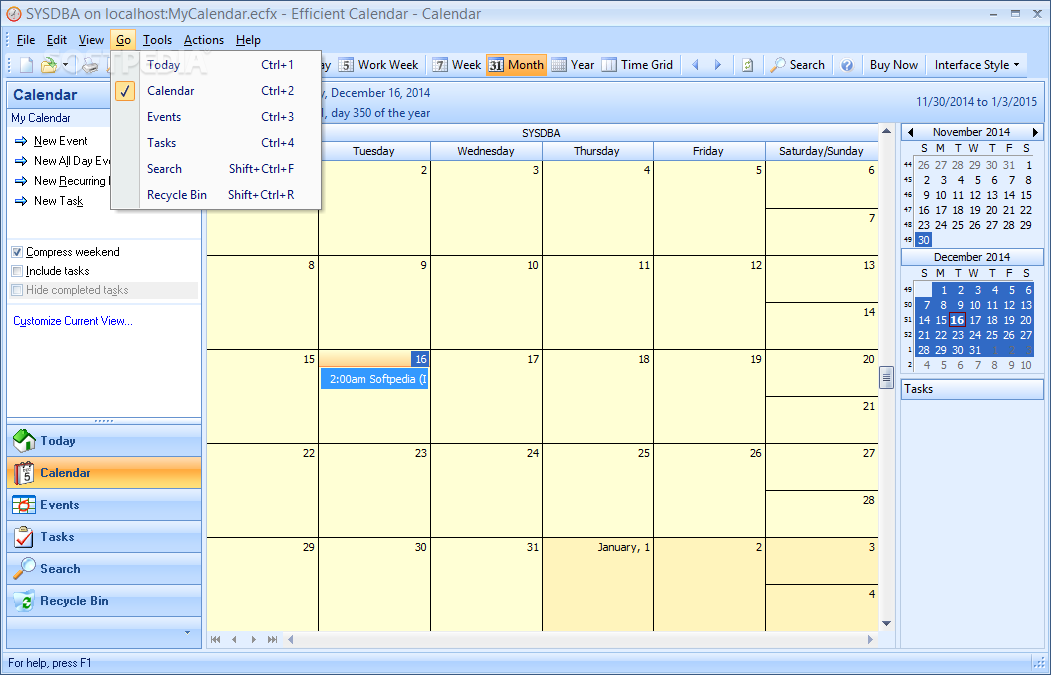Open the Edit menu
Viewport: 1051px width, 675px height.
pyautogui.click(x=57, y=40)
